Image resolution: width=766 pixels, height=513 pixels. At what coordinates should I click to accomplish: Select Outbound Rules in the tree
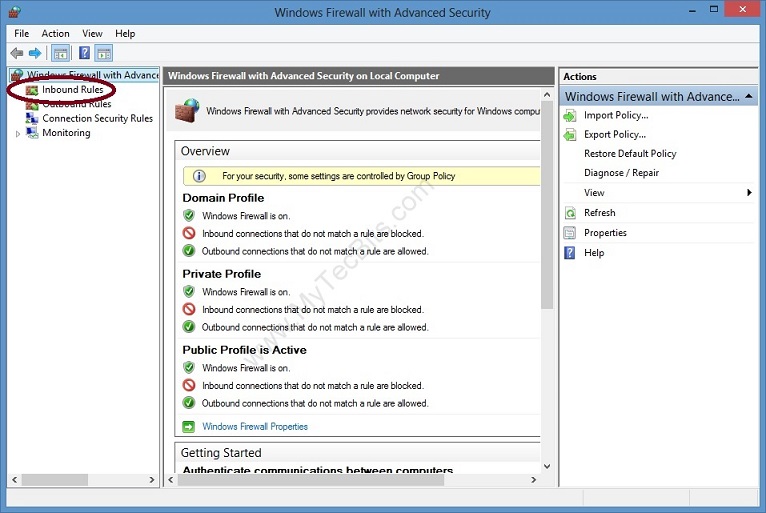click(x=77, y=104)
